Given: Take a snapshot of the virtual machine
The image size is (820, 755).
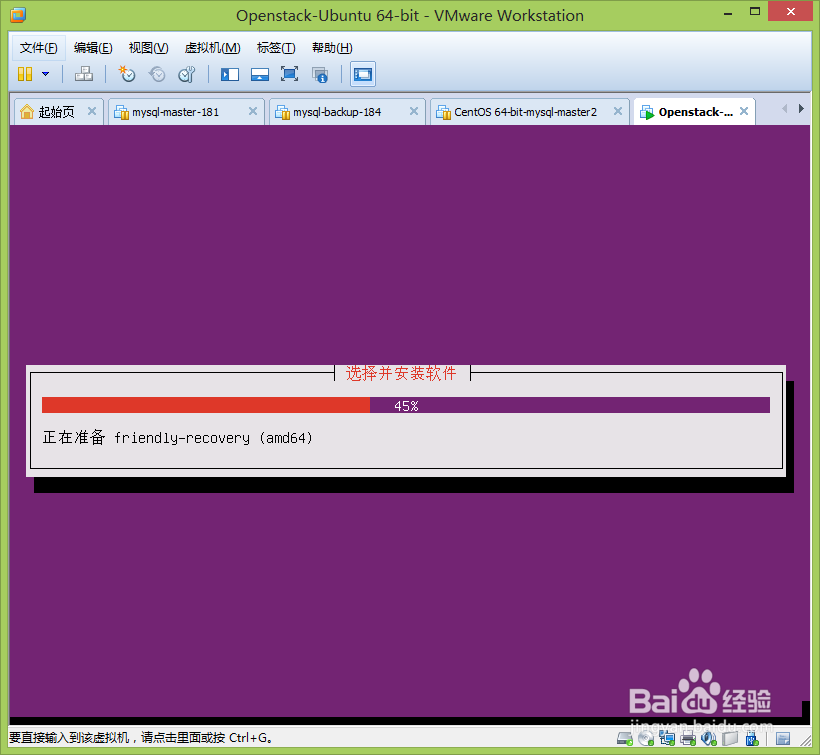Looking at the screenshot, I should pos(127,74).
